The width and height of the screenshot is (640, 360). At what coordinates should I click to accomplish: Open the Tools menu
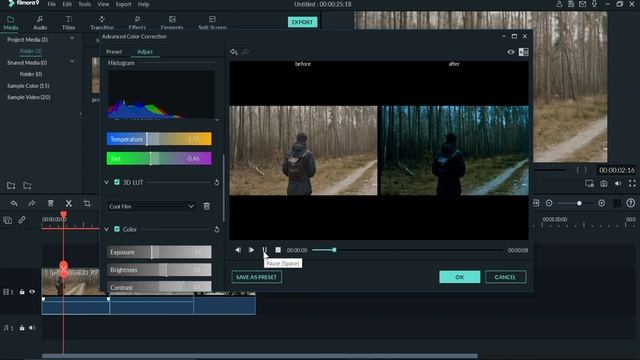tap(84, 4)
